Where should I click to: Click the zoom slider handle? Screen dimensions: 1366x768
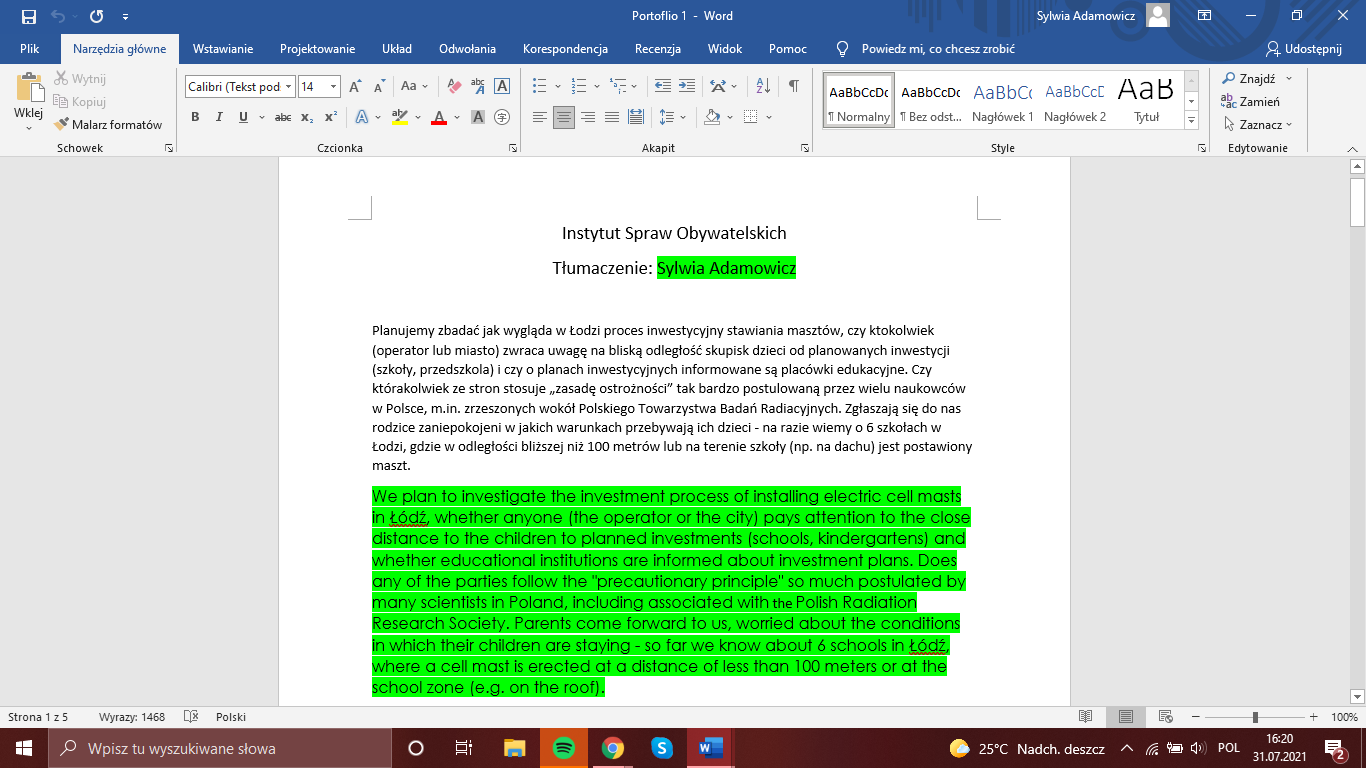click(x=1255, y=717)
